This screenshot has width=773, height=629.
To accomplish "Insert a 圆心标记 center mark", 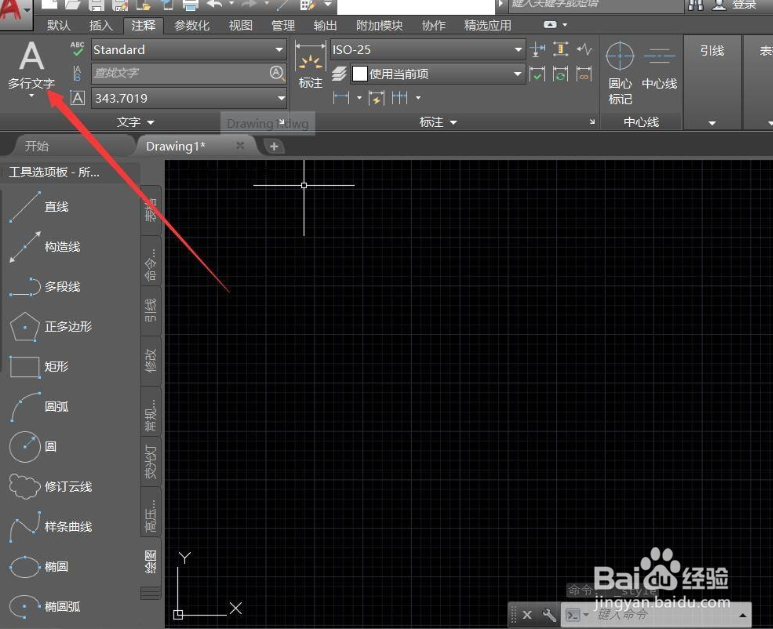I will [x=620, y=73].
